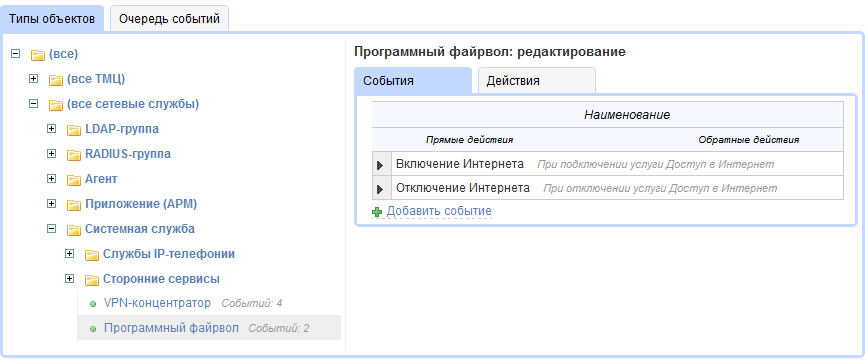
Task: Select the Сторонние сервисы label
Action: 162,279
